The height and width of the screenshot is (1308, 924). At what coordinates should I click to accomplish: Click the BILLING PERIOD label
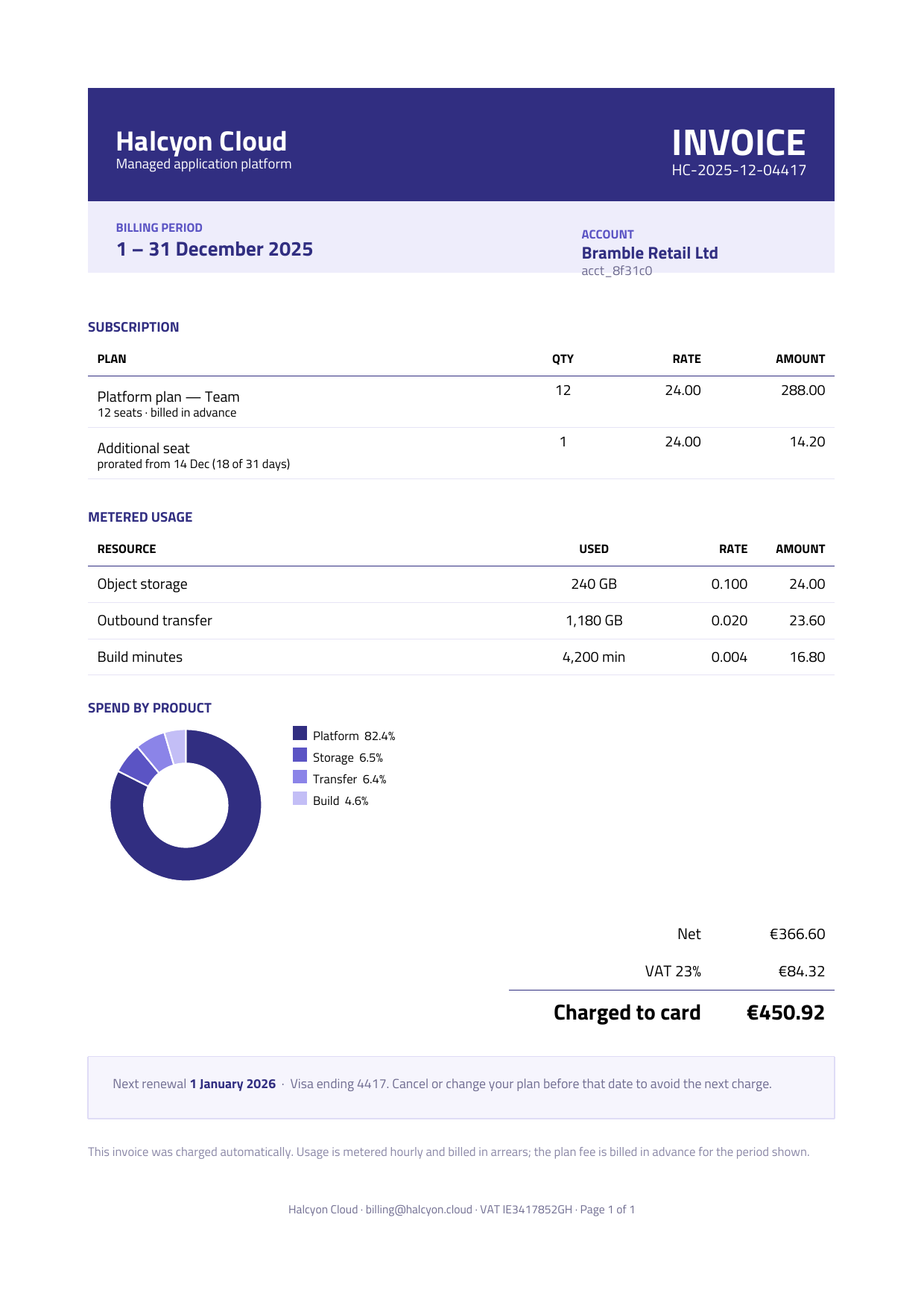[159, 228]
